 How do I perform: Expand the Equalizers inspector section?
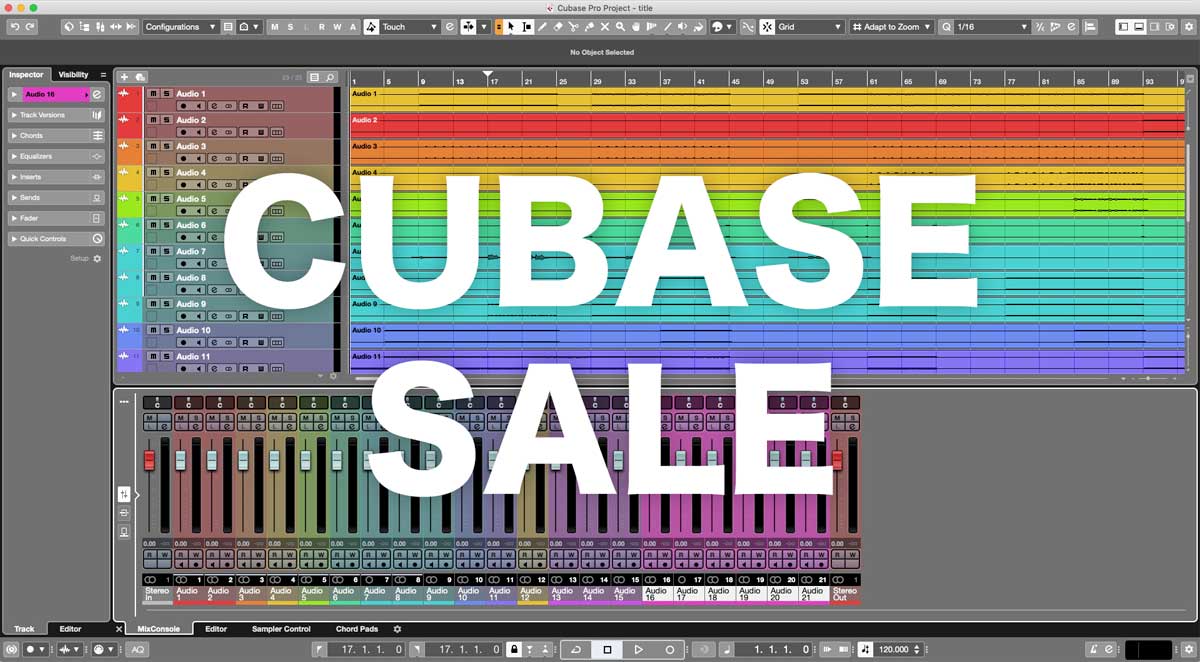(56, 156)
